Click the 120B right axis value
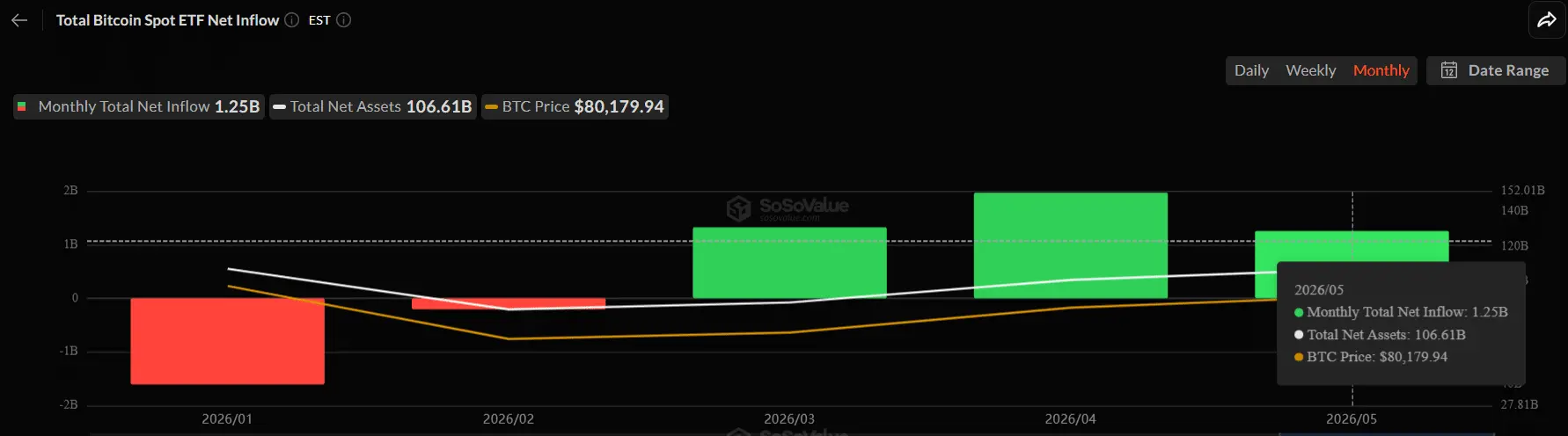Viewport: 1568px width, 436px height. (1514, 246)
